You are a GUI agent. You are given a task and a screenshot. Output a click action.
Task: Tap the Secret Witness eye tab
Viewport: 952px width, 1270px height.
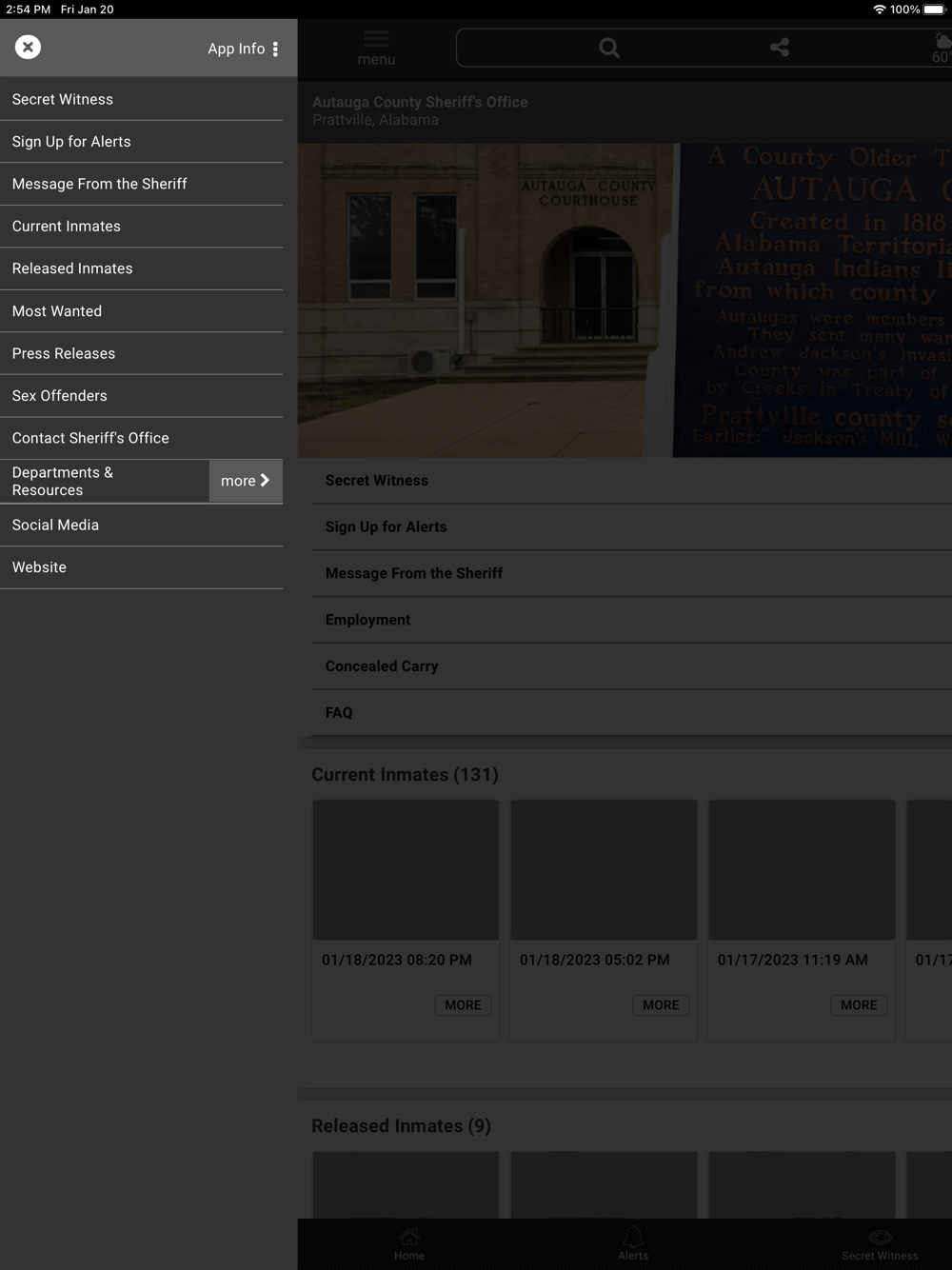click(880, 1244)
